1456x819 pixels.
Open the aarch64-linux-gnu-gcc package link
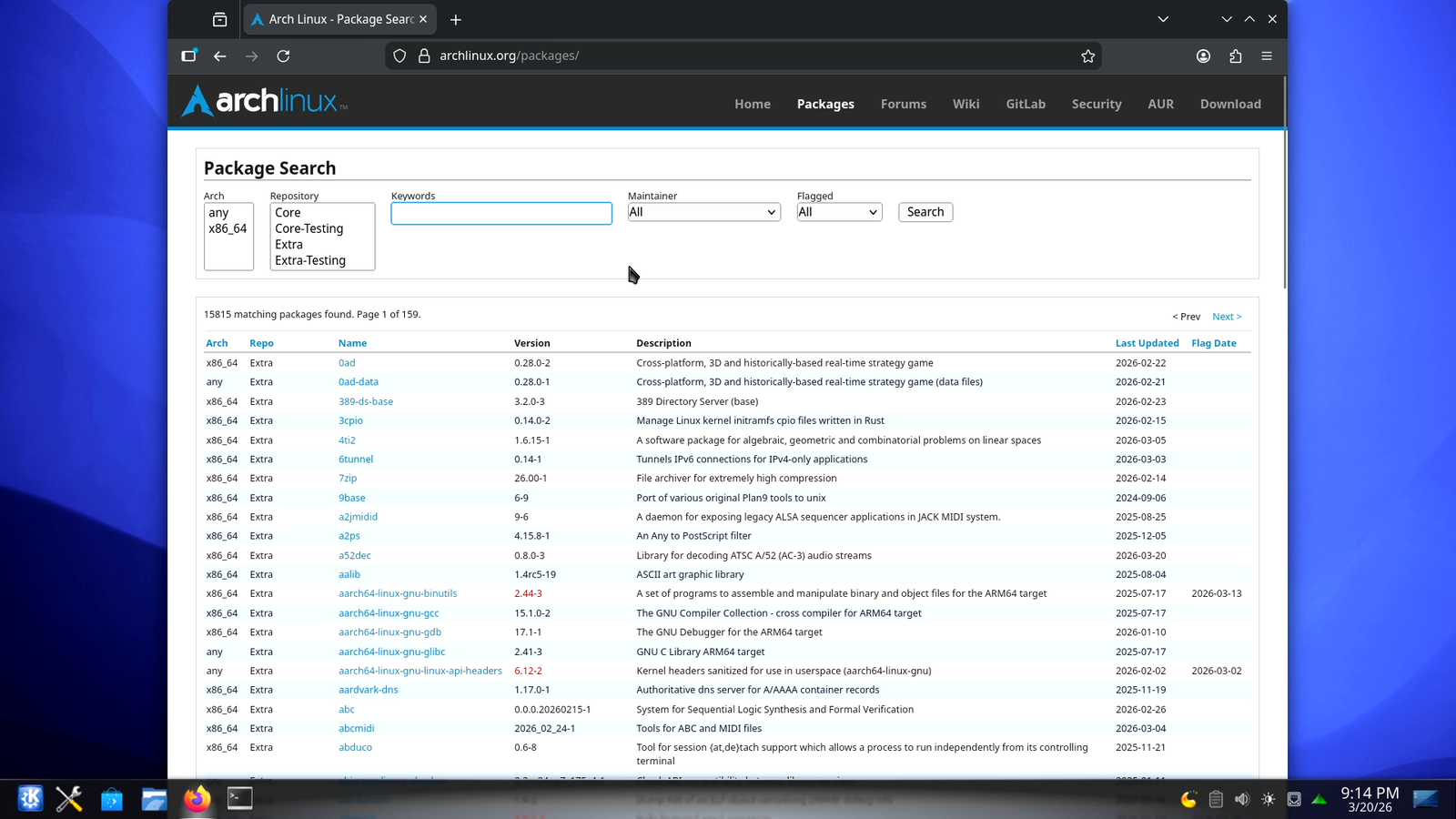coord(389,613)
